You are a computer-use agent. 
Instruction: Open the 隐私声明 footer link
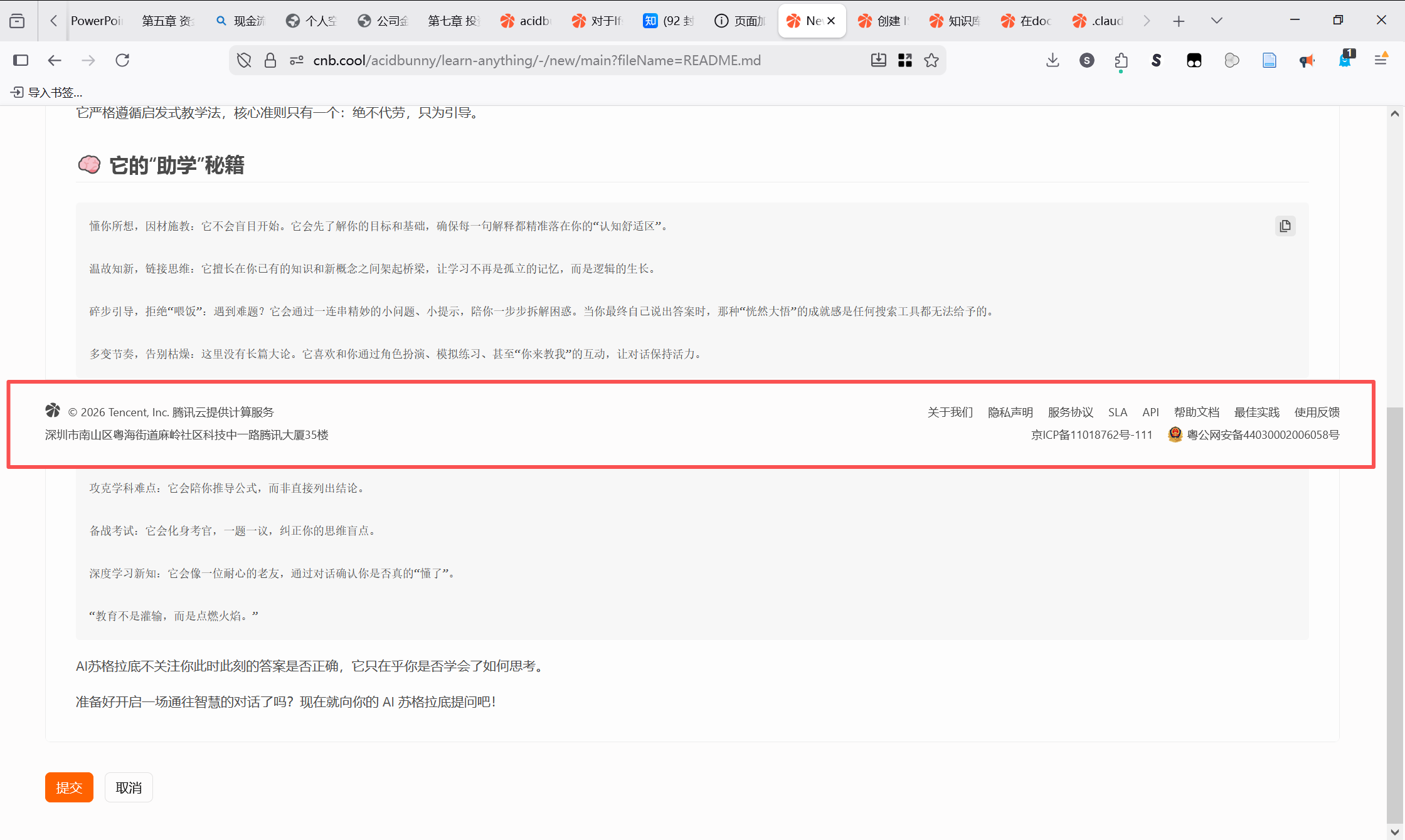1010,412
